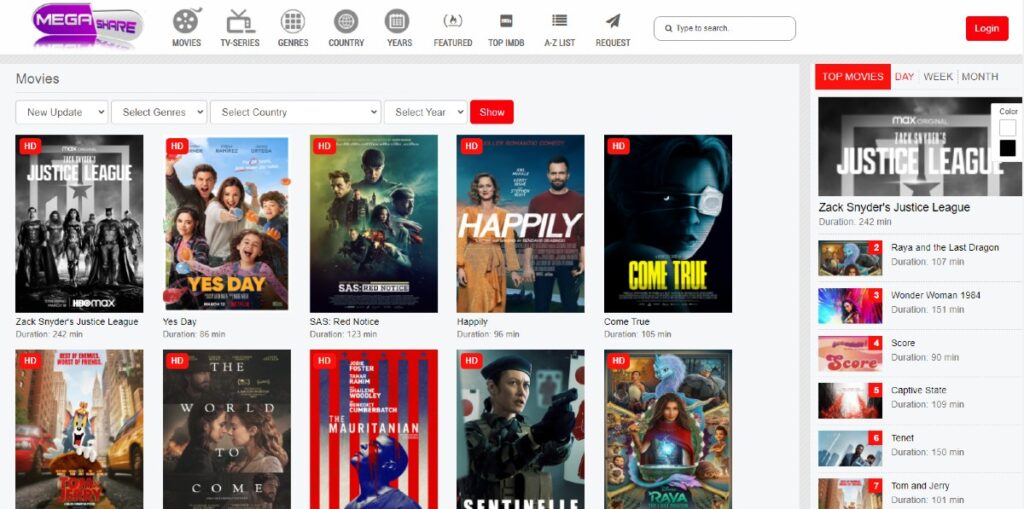1024x509 pixels.
Task: Open the Request paper plane icon
Action: 613,21
